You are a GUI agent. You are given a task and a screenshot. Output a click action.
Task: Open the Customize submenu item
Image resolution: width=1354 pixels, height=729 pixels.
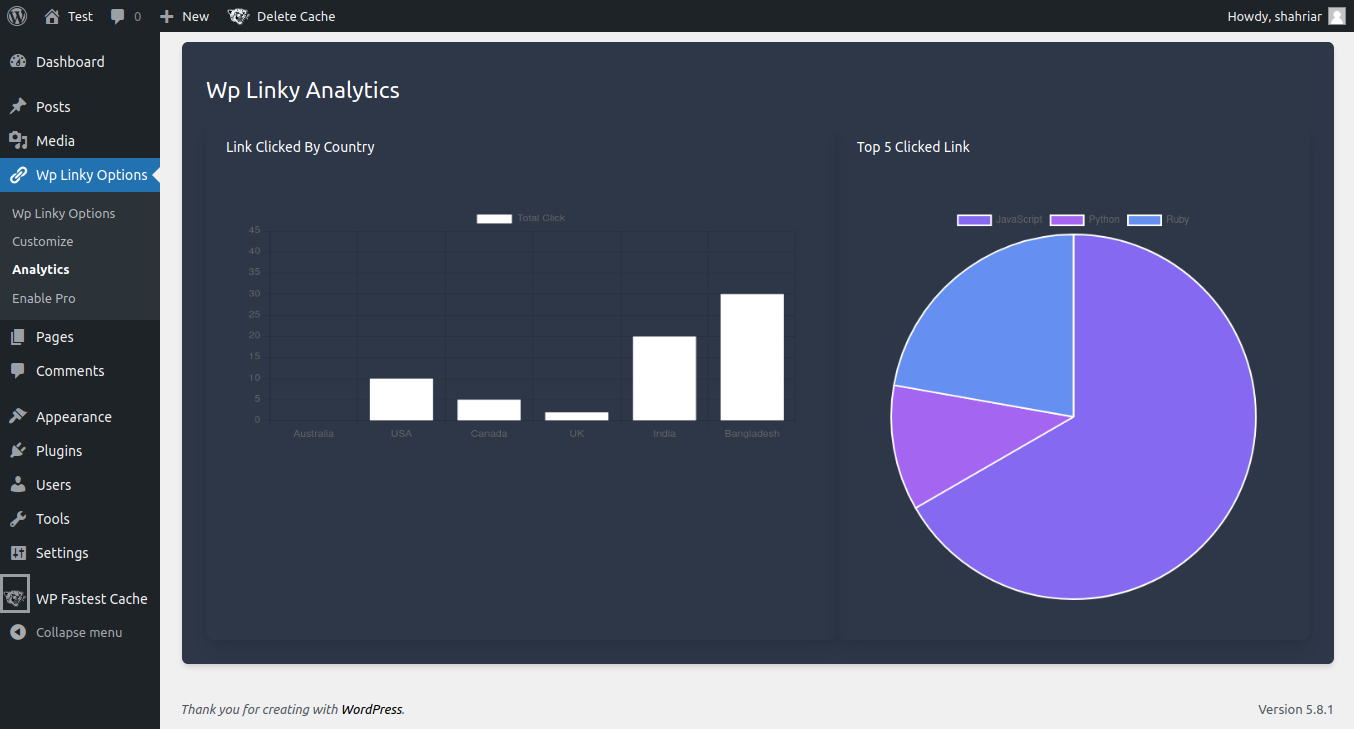42,241
